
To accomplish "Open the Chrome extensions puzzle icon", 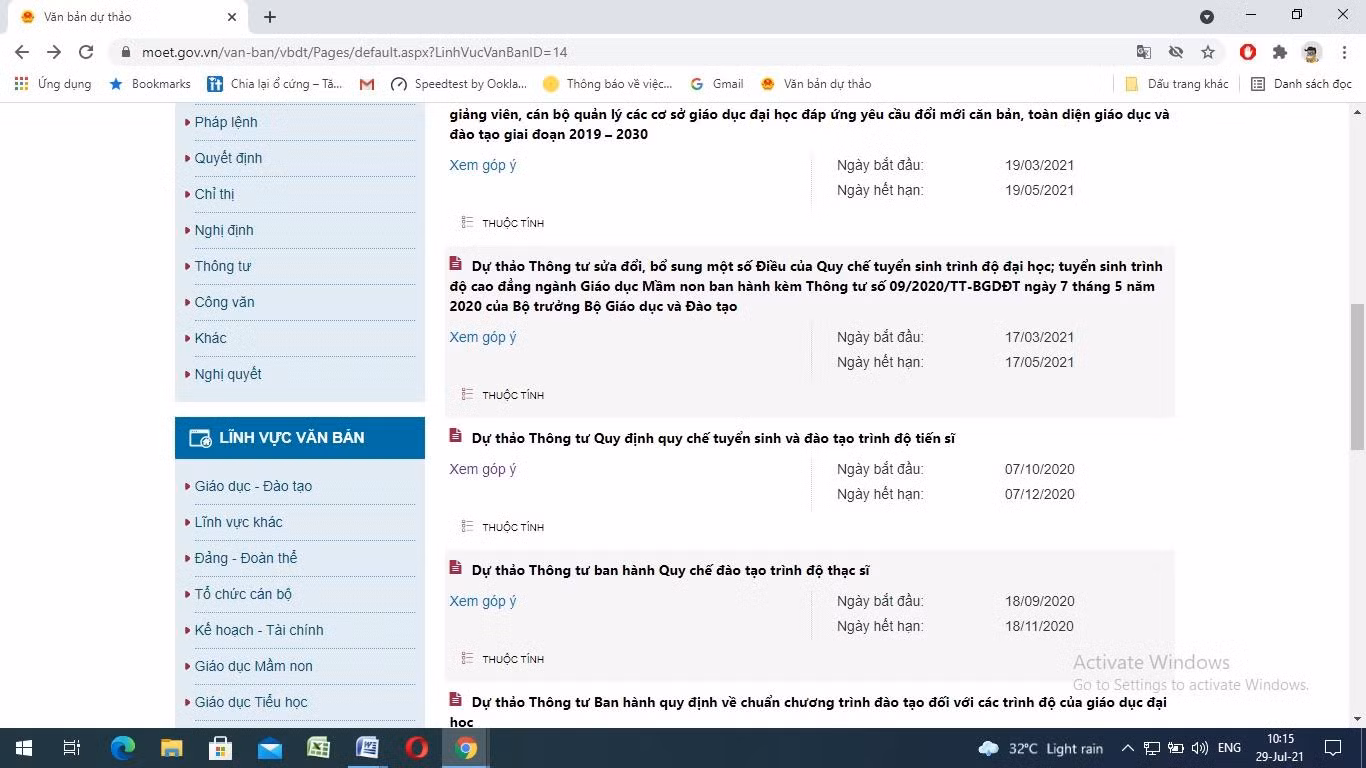I will click(x=1280, y=52).
